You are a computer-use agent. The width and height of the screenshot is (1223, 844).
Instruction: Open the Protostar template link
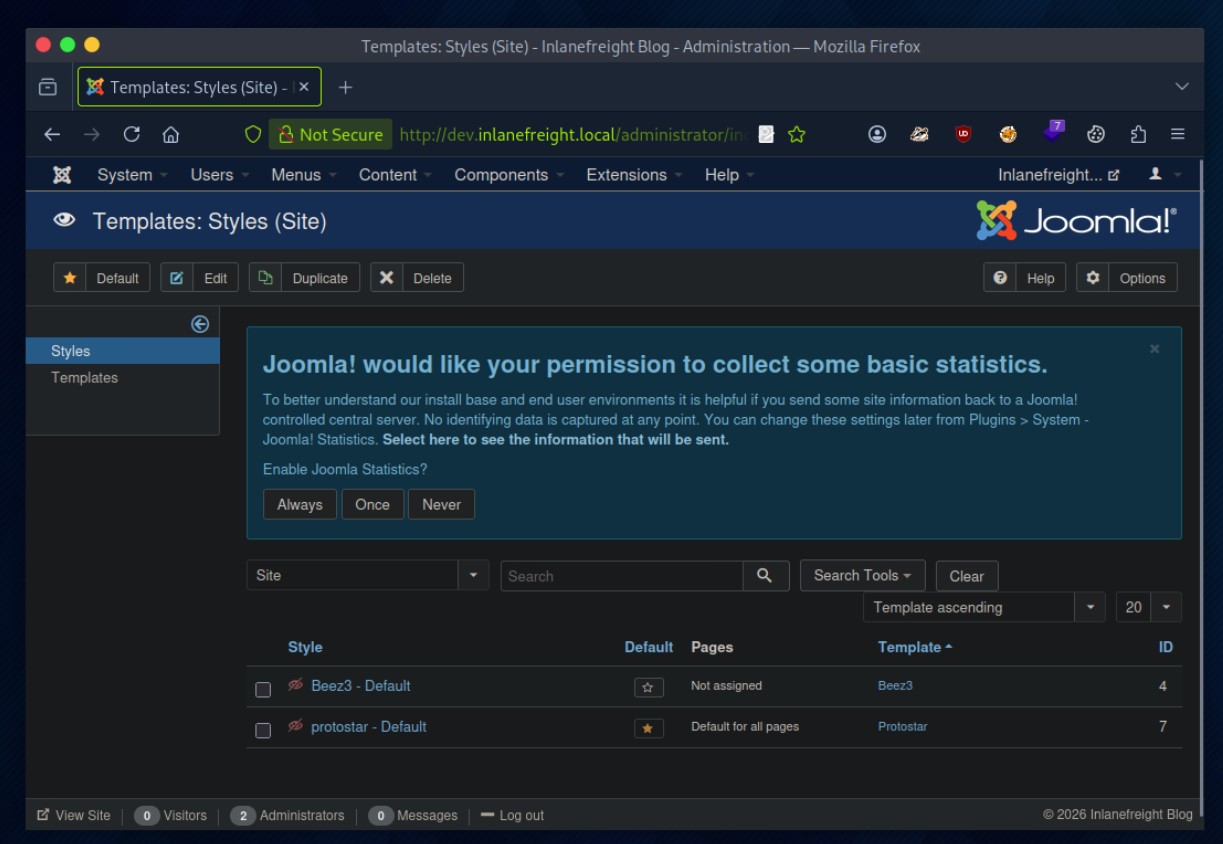[902, 727]
